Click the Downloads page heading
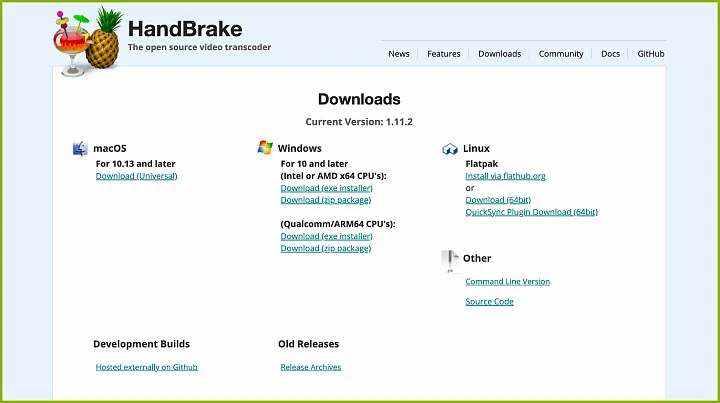Screen dimensions: 720x403 [x=359, y=99]
